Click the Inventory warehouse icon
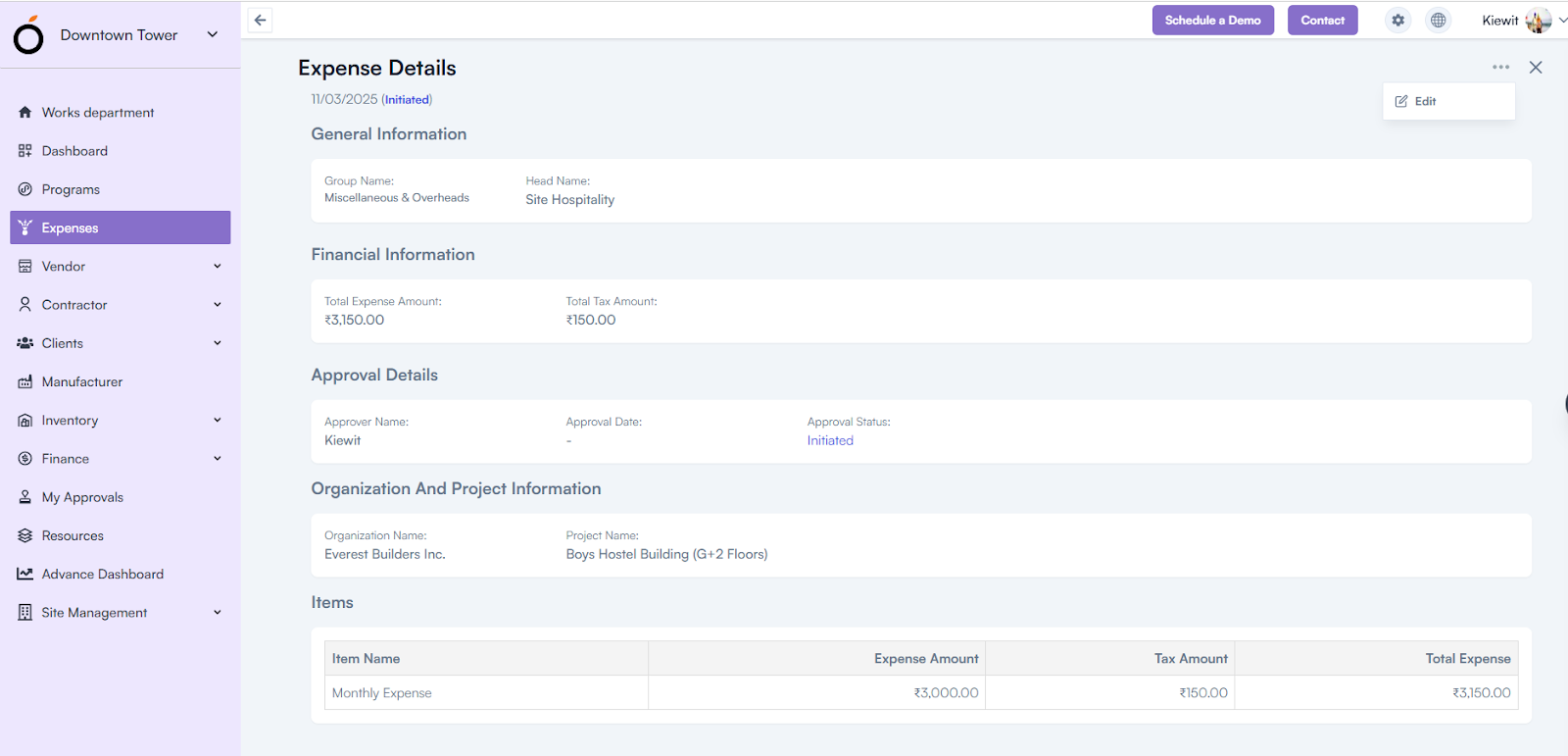Image resolution: width=1568 pixels, height=756 pixels. pos(25,420)
